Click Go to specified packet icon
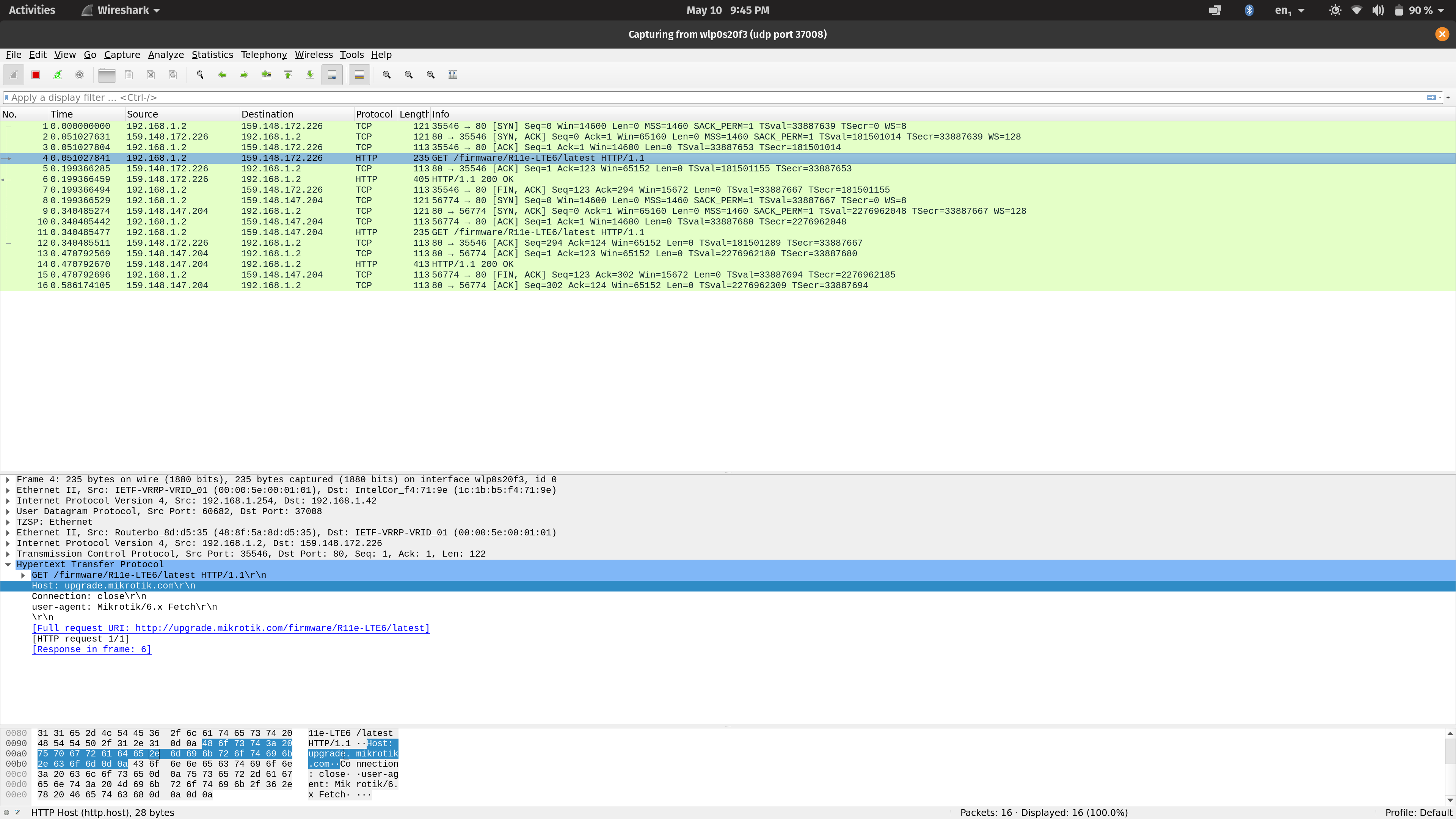 click(266, 75)
